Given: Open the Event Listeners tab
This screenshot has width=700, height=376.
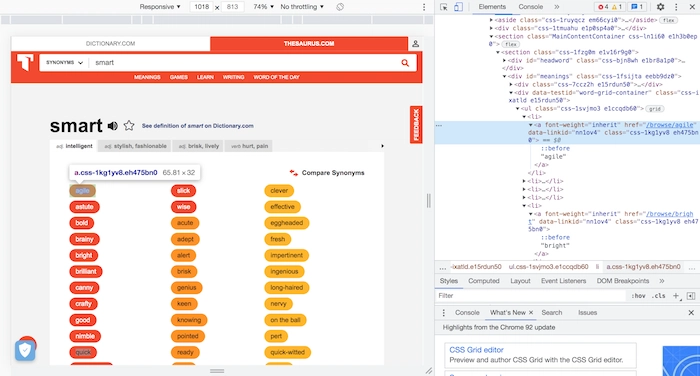Looking at the screenshot, I should (x=563, y=281).
